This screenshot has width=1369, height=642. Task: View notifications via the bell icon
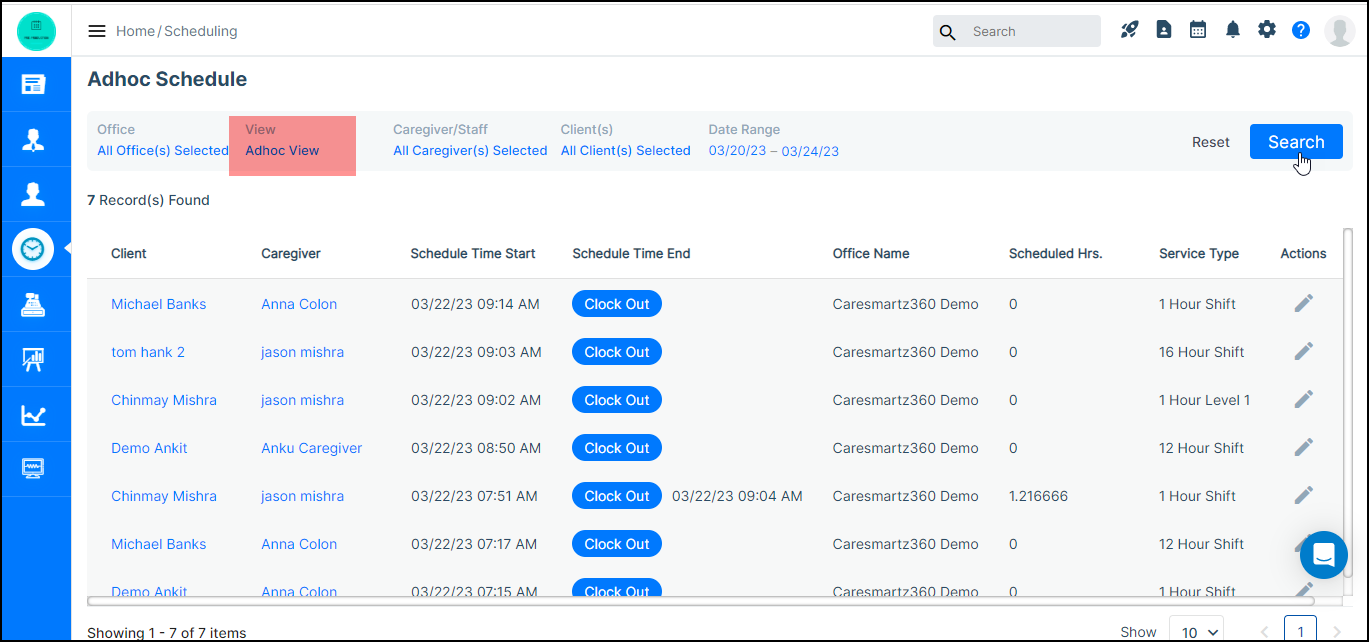coord(1232,30)
